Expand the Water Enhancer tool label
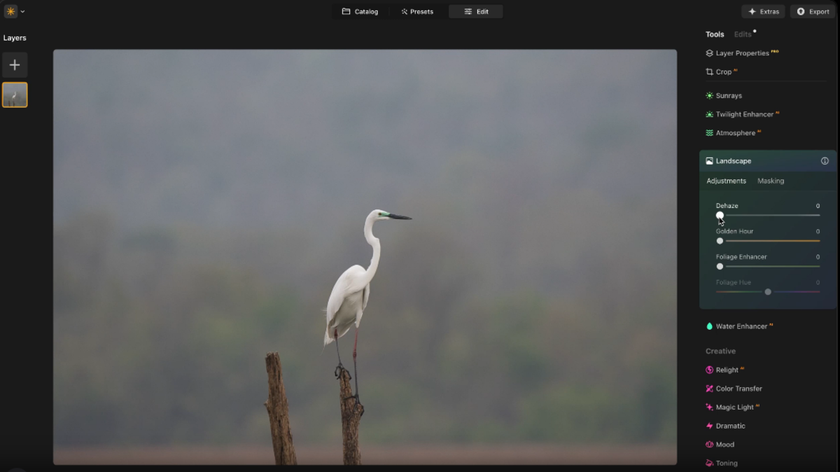 (x=741, y=326)
